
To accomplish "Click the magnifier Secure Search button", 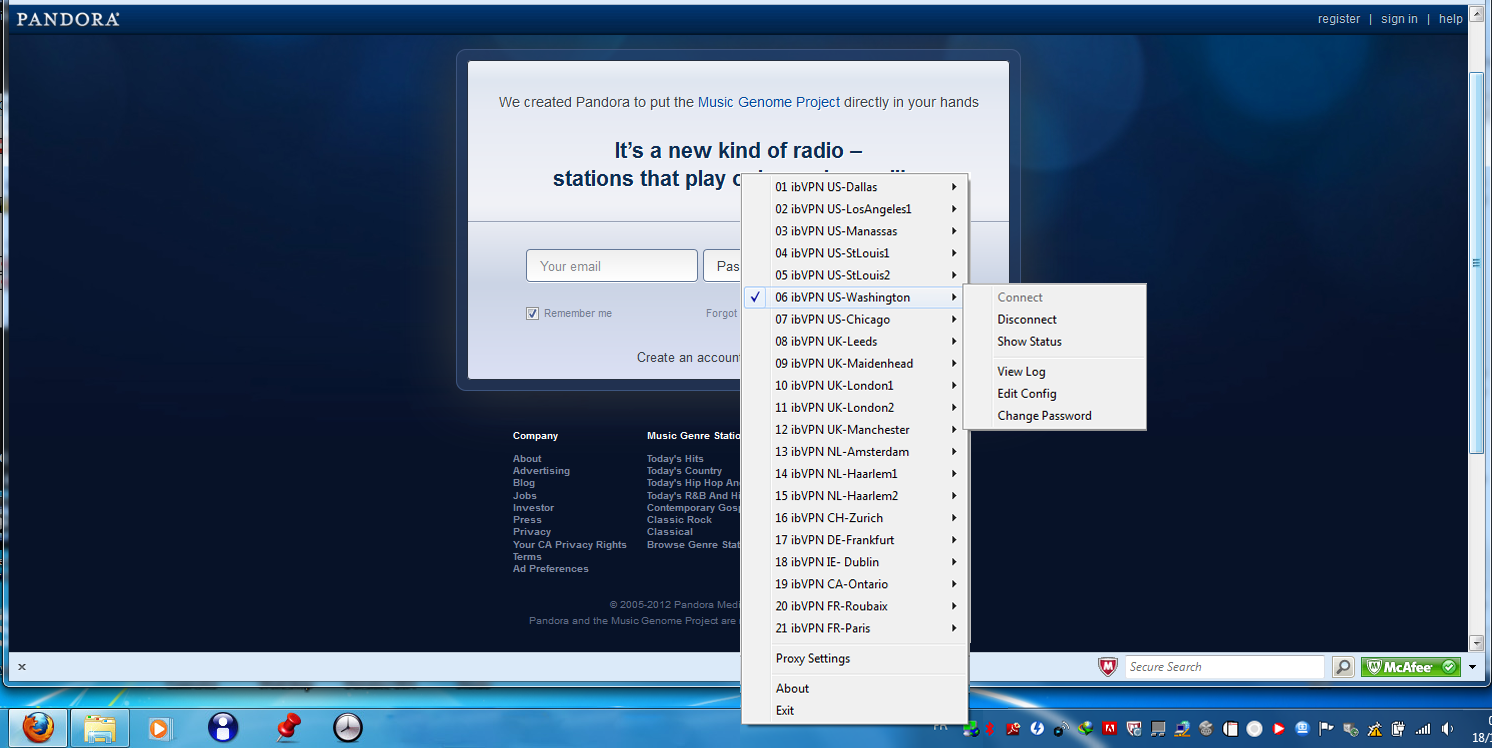I will (x=1343, y=667).
